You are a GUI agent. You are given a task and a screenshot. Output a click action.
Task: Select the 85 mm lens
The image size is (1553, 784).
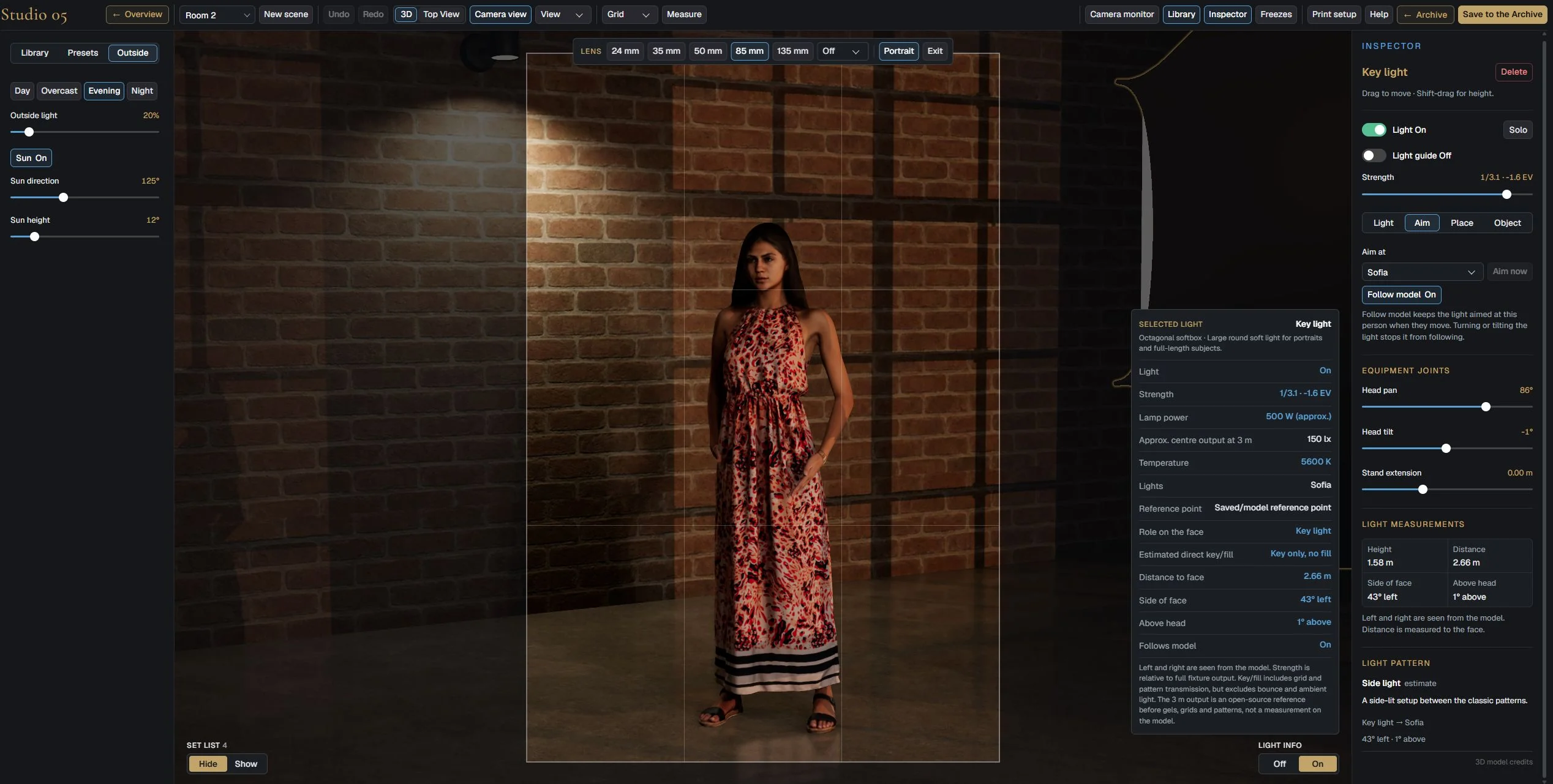(750, 51)
